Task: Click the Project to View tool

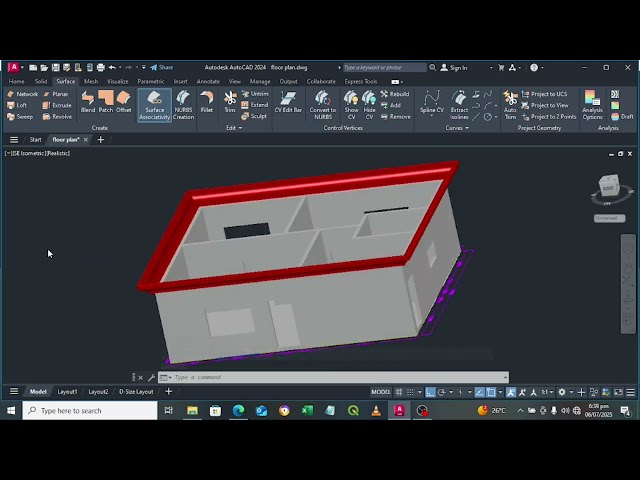Action: tap(545, 105)
